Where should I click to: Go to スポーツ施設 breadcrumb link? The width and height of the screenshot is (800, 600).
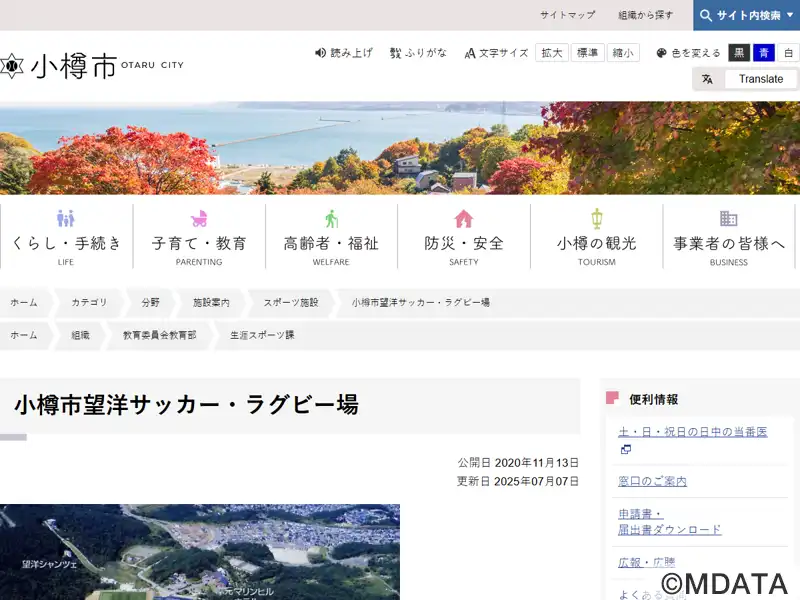[x=291, y=302]
